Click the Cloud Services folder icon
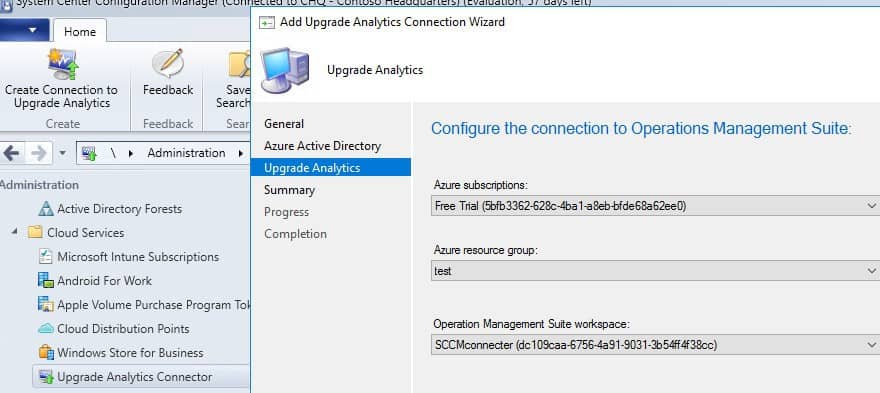 35,232
